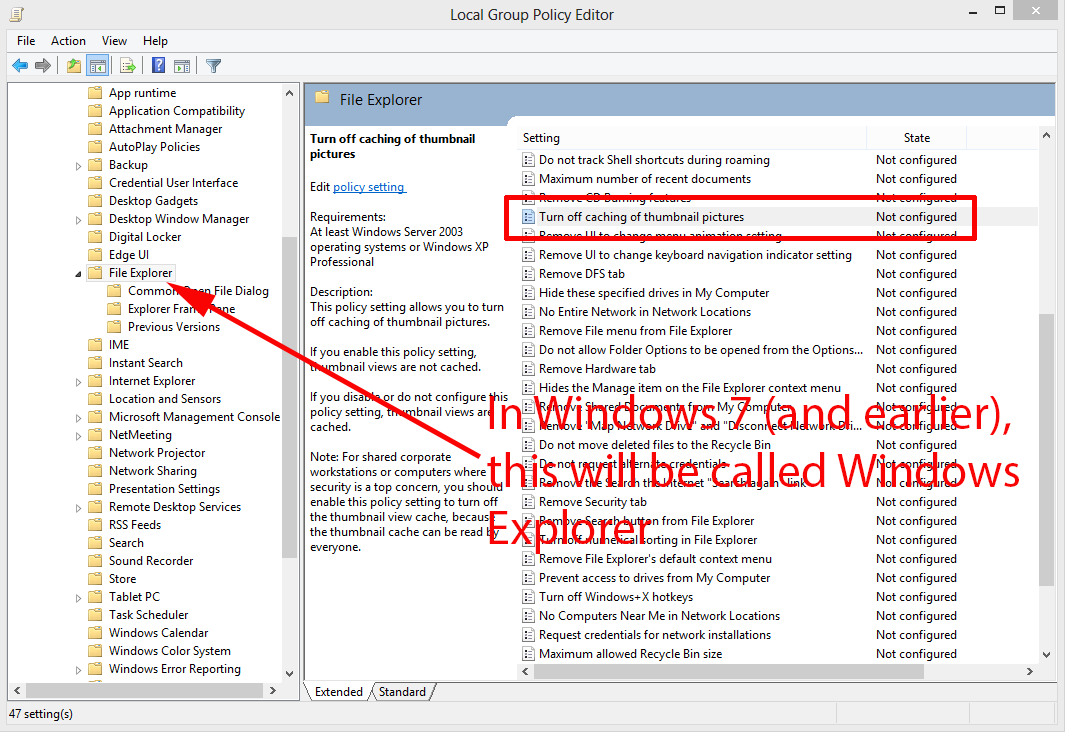Click settings list scroll right arrow

(1030, 671)
